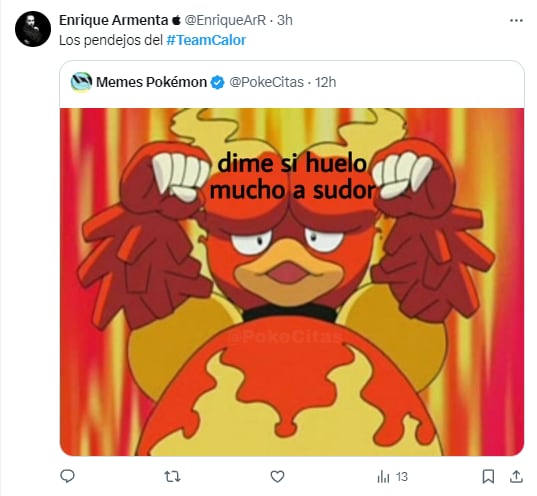The height and width of the screenshot is (496, 537).
Task: Open the view analytics bar chart icon
Action: tap(383, 477)
